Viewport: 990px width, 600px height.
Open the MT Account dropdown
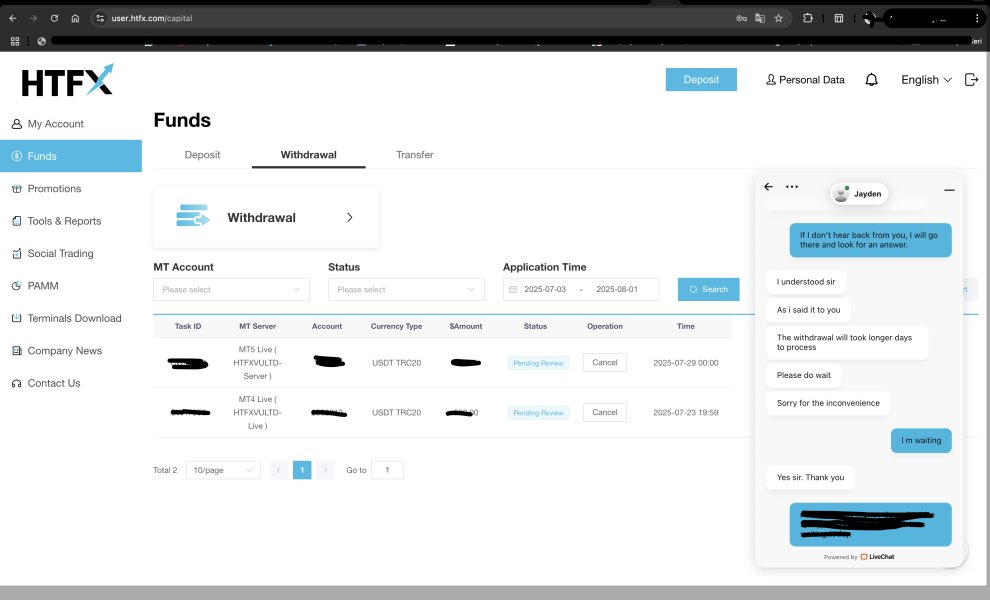point(231,289)
